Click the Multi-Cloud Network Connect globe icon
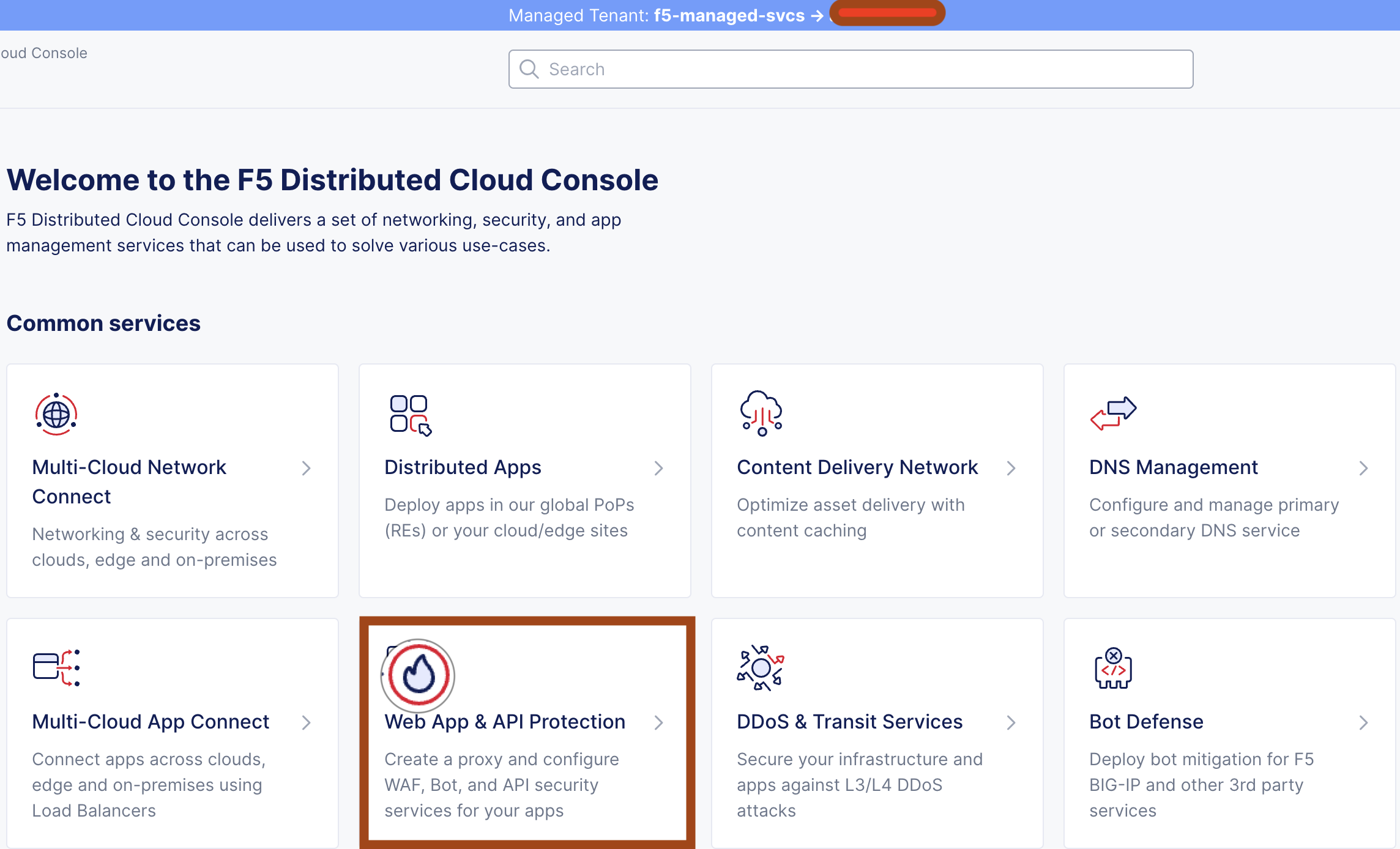The image size is (1400, 849). pyautogui.click(x=56, y=415)
